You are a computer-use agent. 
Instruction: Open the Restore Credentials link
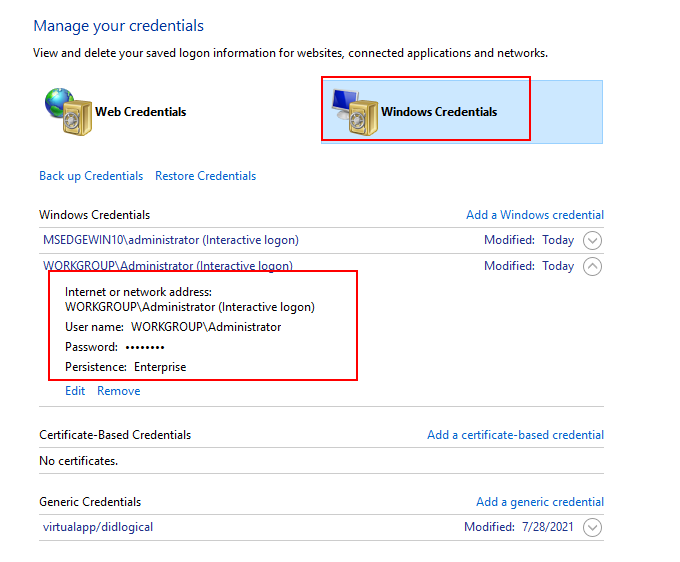[x=206, y=176]
